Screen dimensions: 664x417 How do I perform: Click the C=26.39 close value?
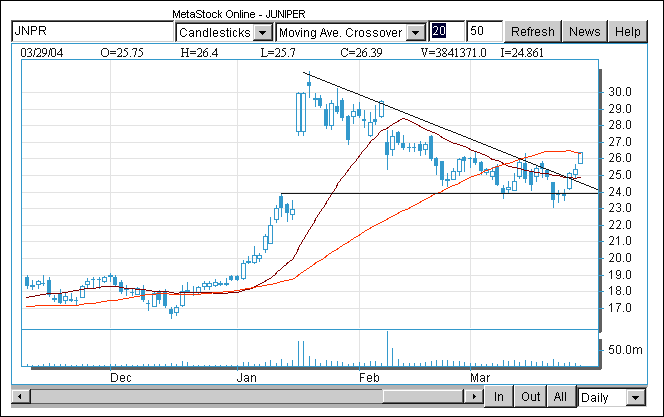point(361,53)
